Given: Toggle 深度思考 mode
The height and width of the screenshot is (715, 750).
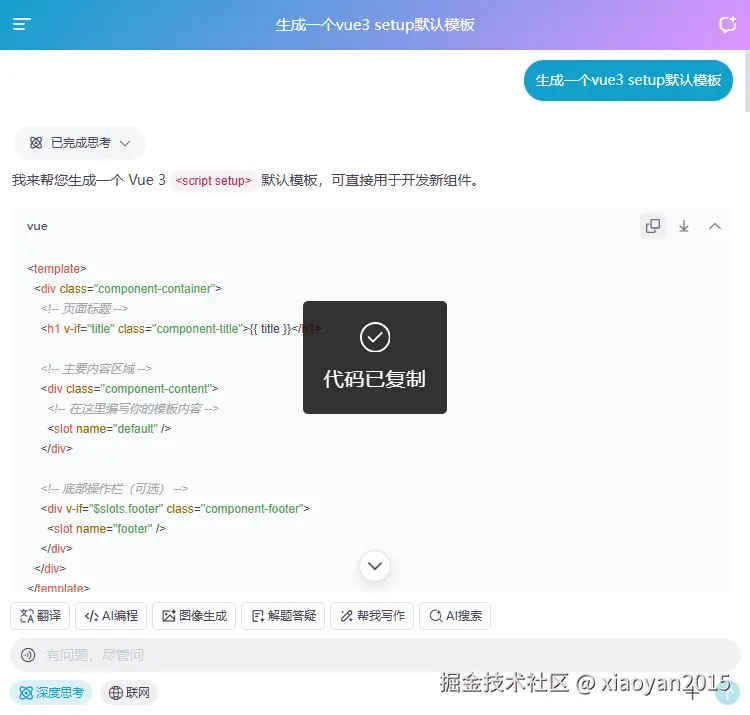Looking at the screenshot, I should click(x=51, y=692).
